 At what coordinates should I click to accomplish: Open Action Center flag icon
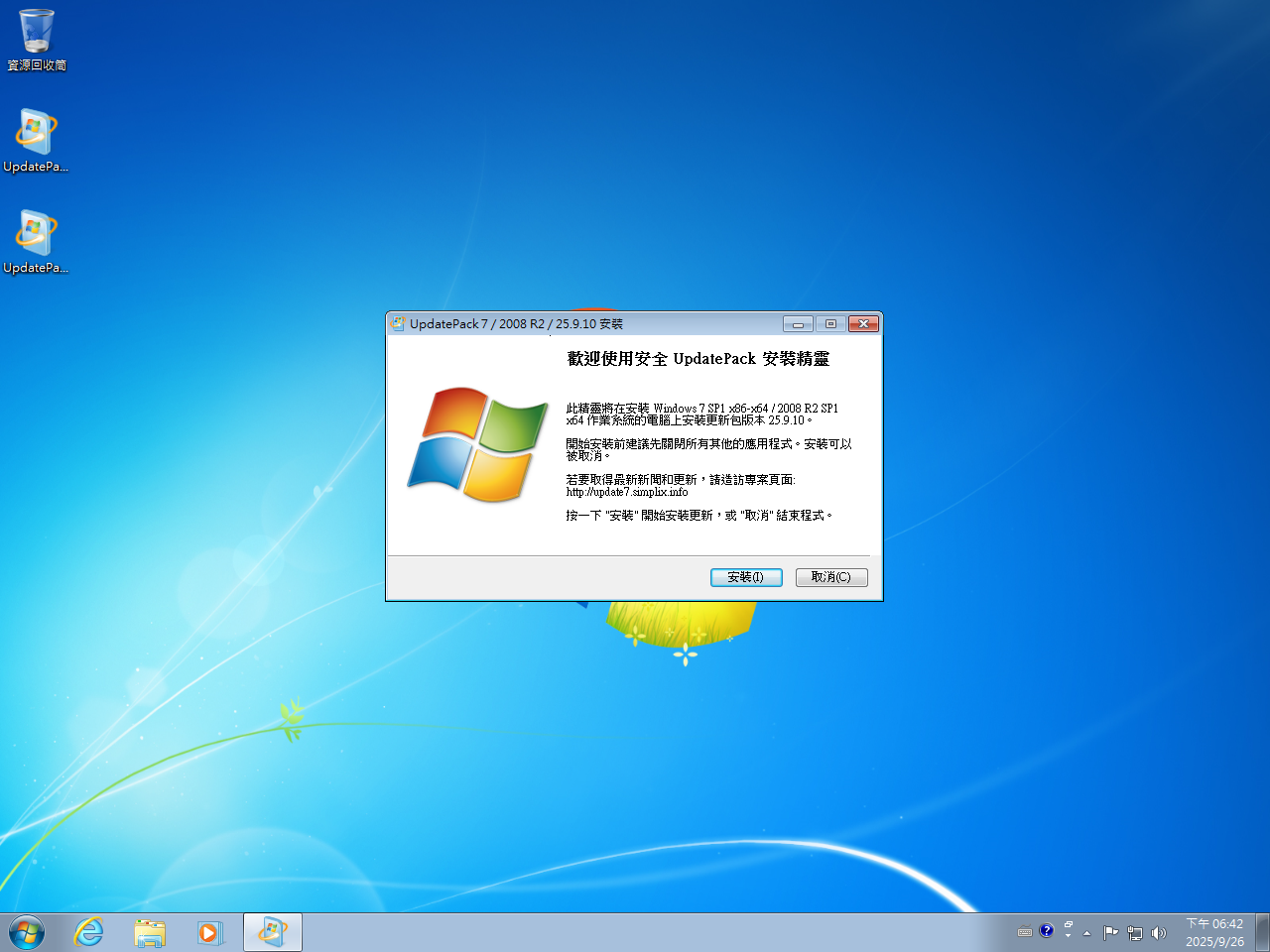[x=1110, y=933]
